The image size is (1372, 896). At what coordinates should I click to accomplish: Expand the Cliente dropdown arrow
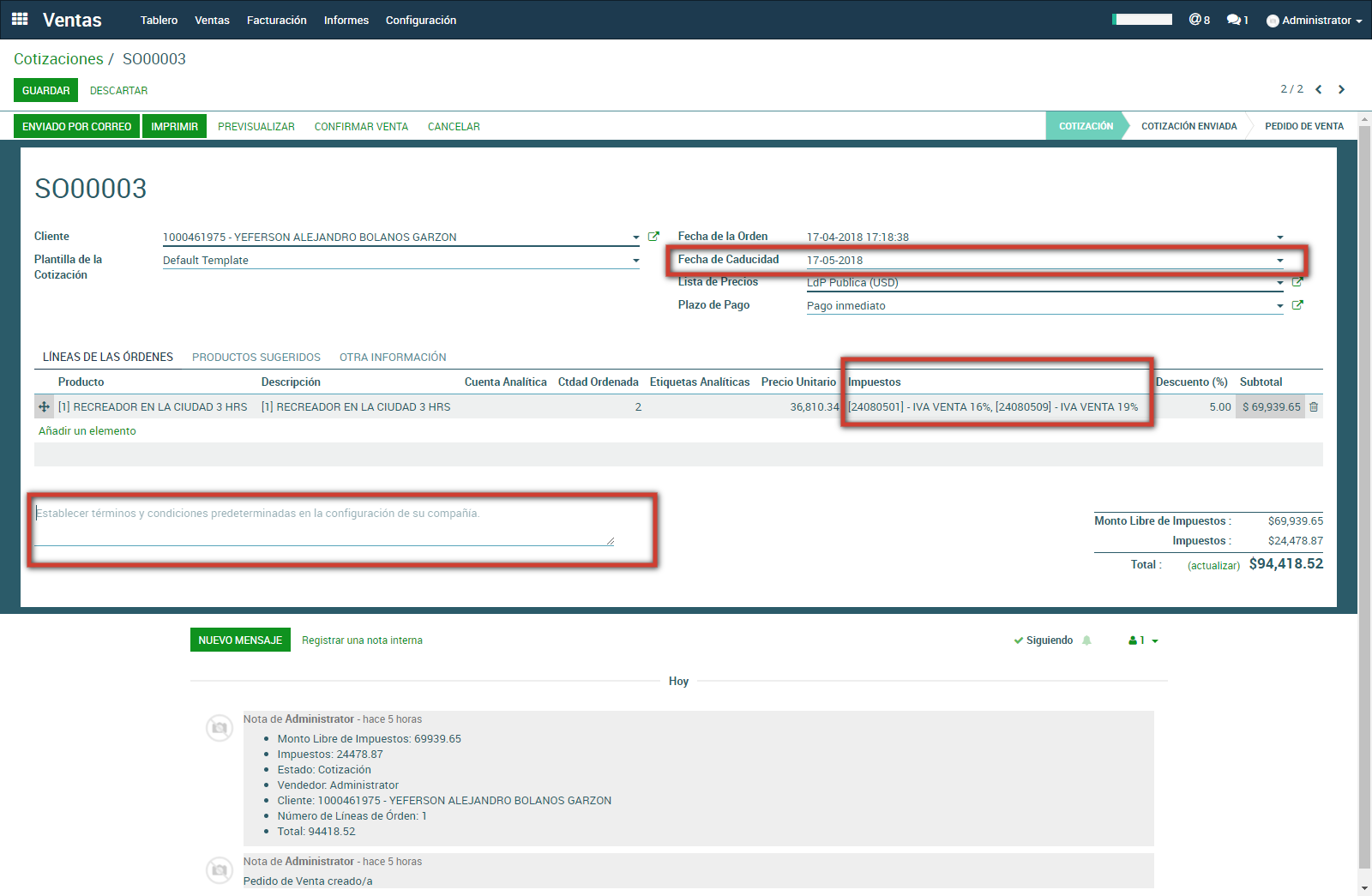[635, 238]
